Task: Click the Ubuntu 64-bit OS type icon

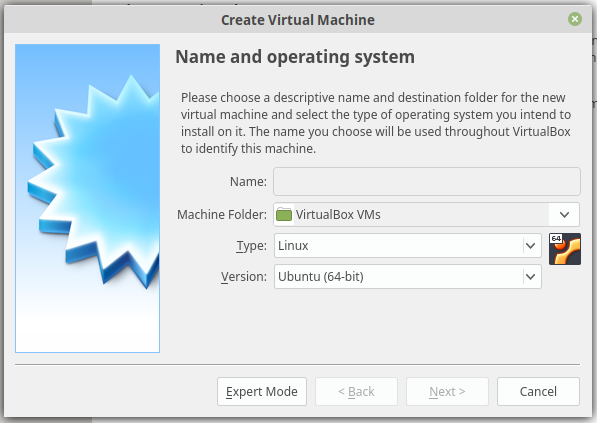Action: 565,249
